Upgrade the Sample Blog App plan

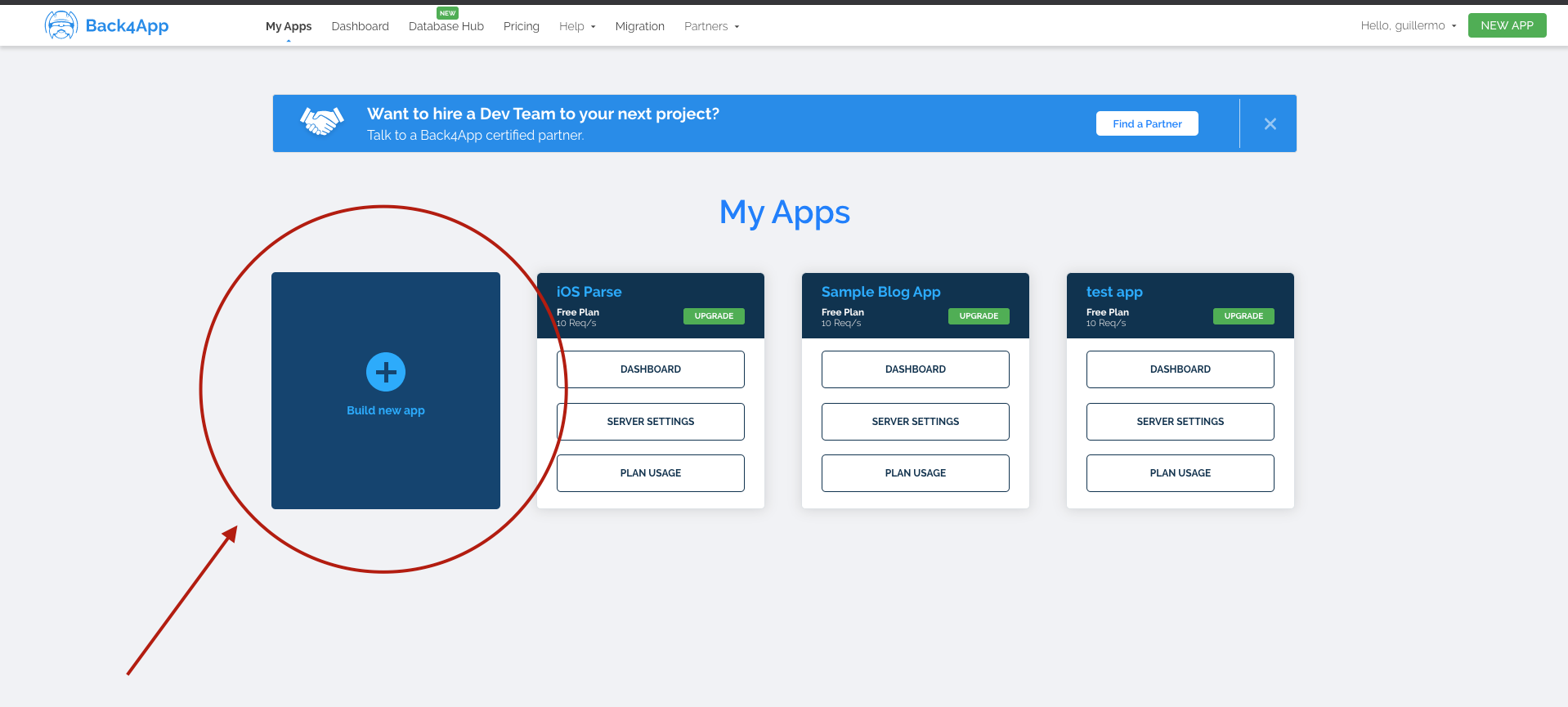point(979,316)
